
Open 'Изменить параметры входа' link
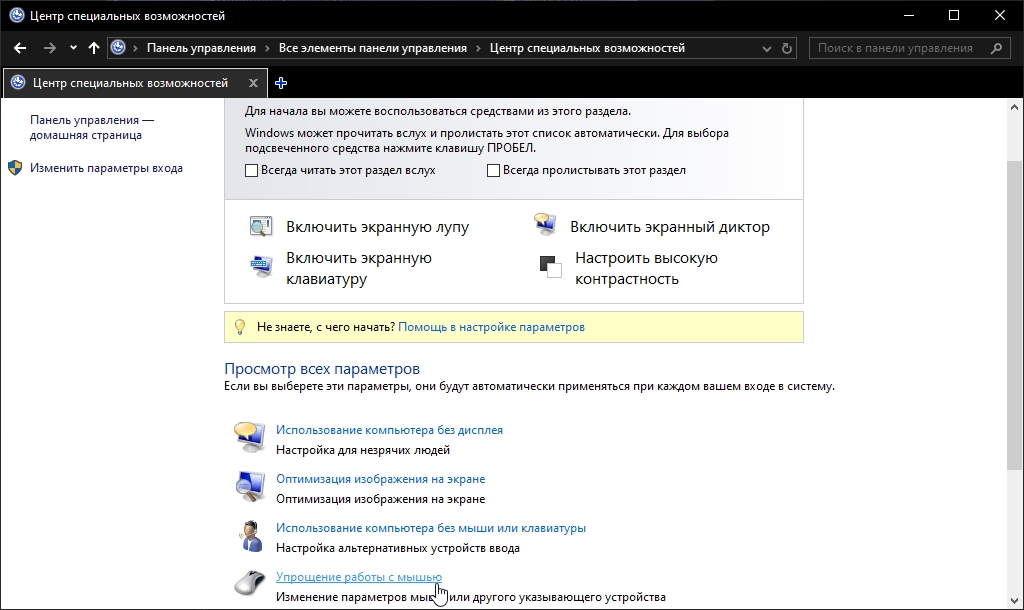(x=106, y=168)
